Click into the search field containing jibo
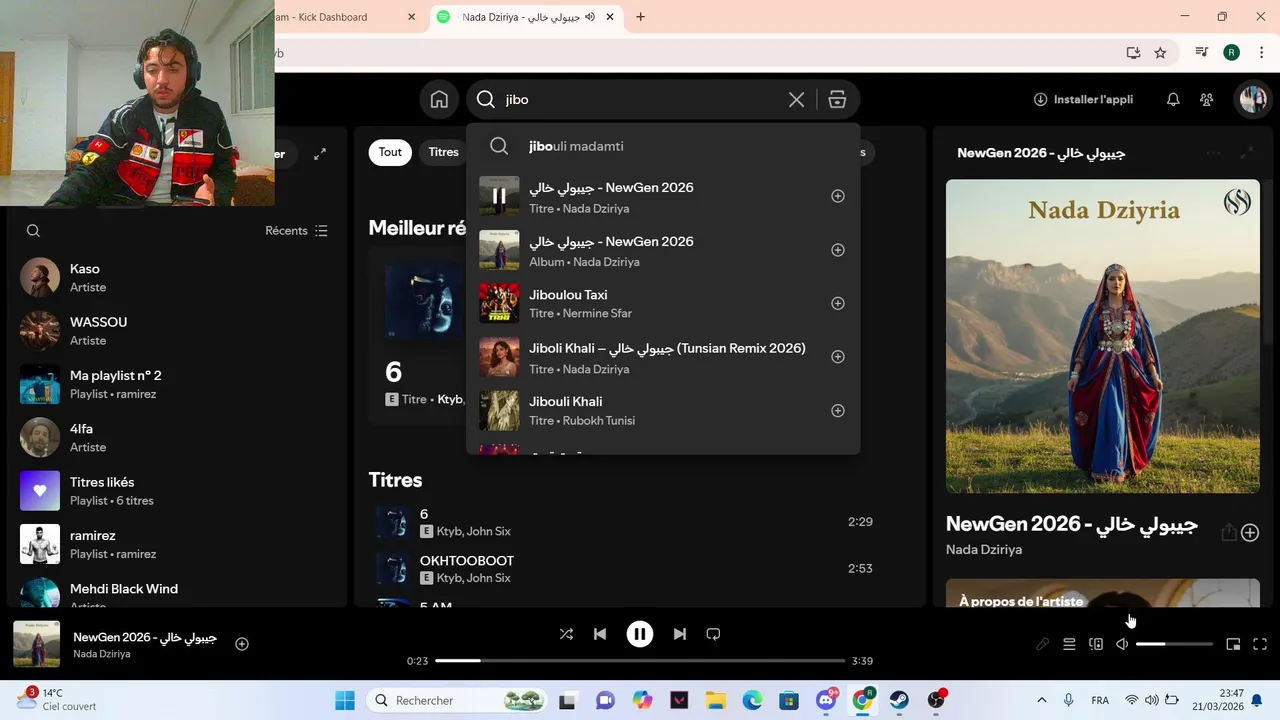 point(640,99)
